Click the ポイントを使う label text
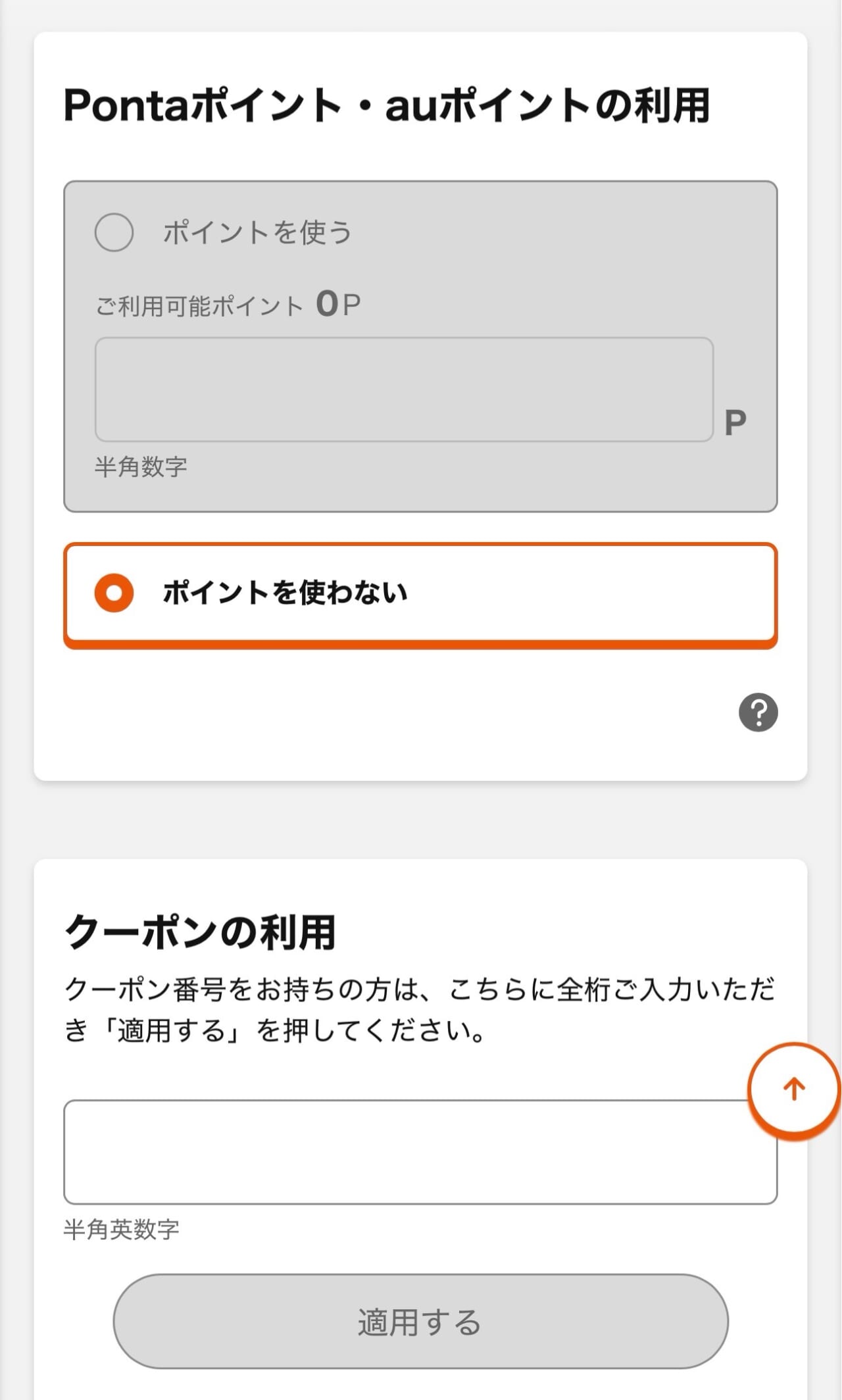842x1400 pixels. [257, 232]
